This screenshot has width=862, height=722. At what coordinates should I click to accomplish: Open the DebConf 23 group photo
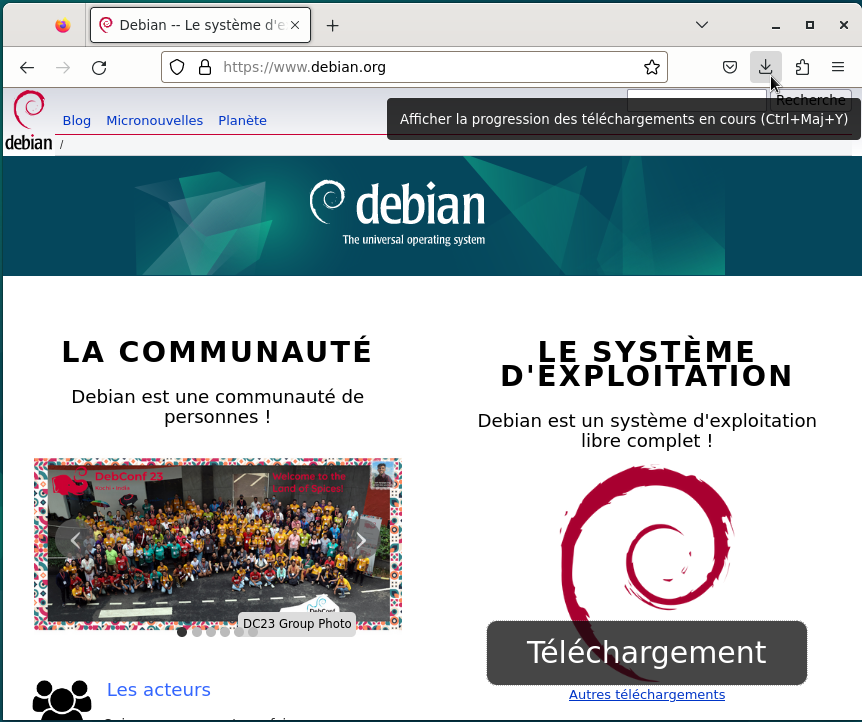pos(218,543)
